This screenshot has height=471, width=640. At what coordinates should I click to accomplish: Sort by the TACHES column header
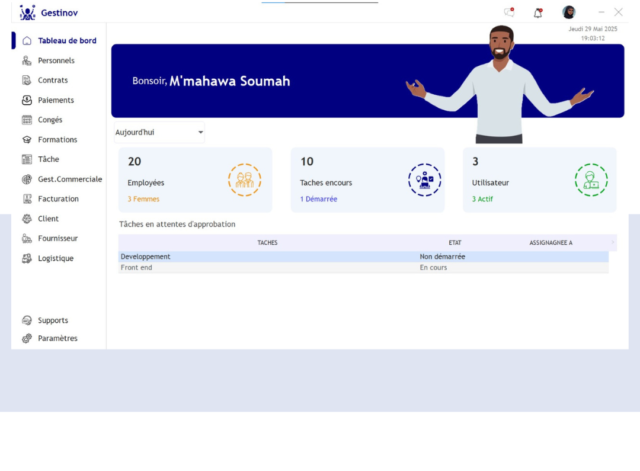[267, 242]
